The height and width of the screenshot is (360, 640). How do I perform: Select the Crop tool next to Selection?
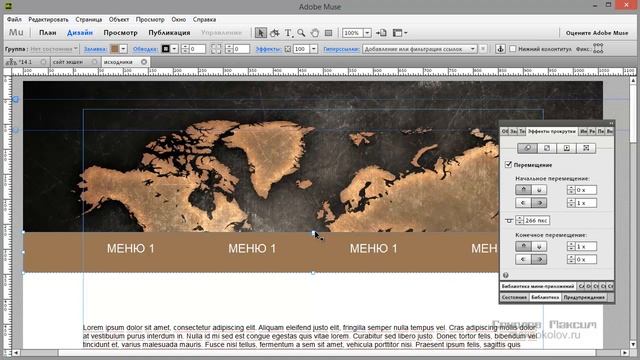point(274,33)
